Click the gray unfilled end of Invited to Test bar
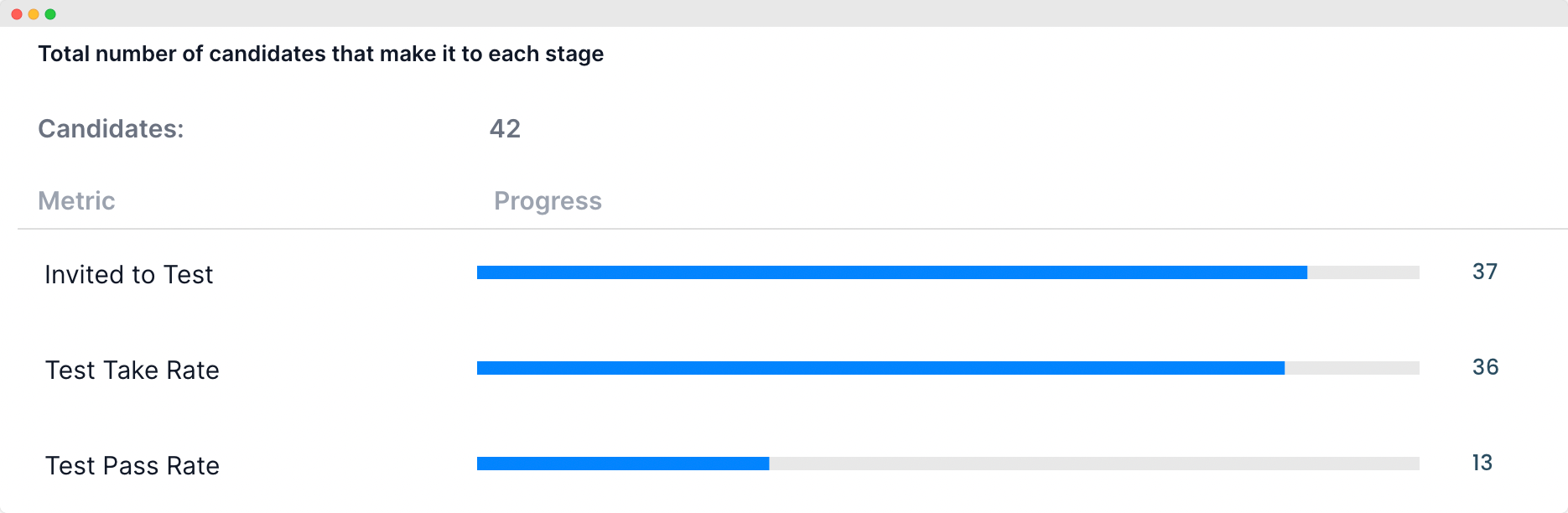The height and width of the screenshot is (513, 1568). pyautogui.click(x=1363, y=272)
